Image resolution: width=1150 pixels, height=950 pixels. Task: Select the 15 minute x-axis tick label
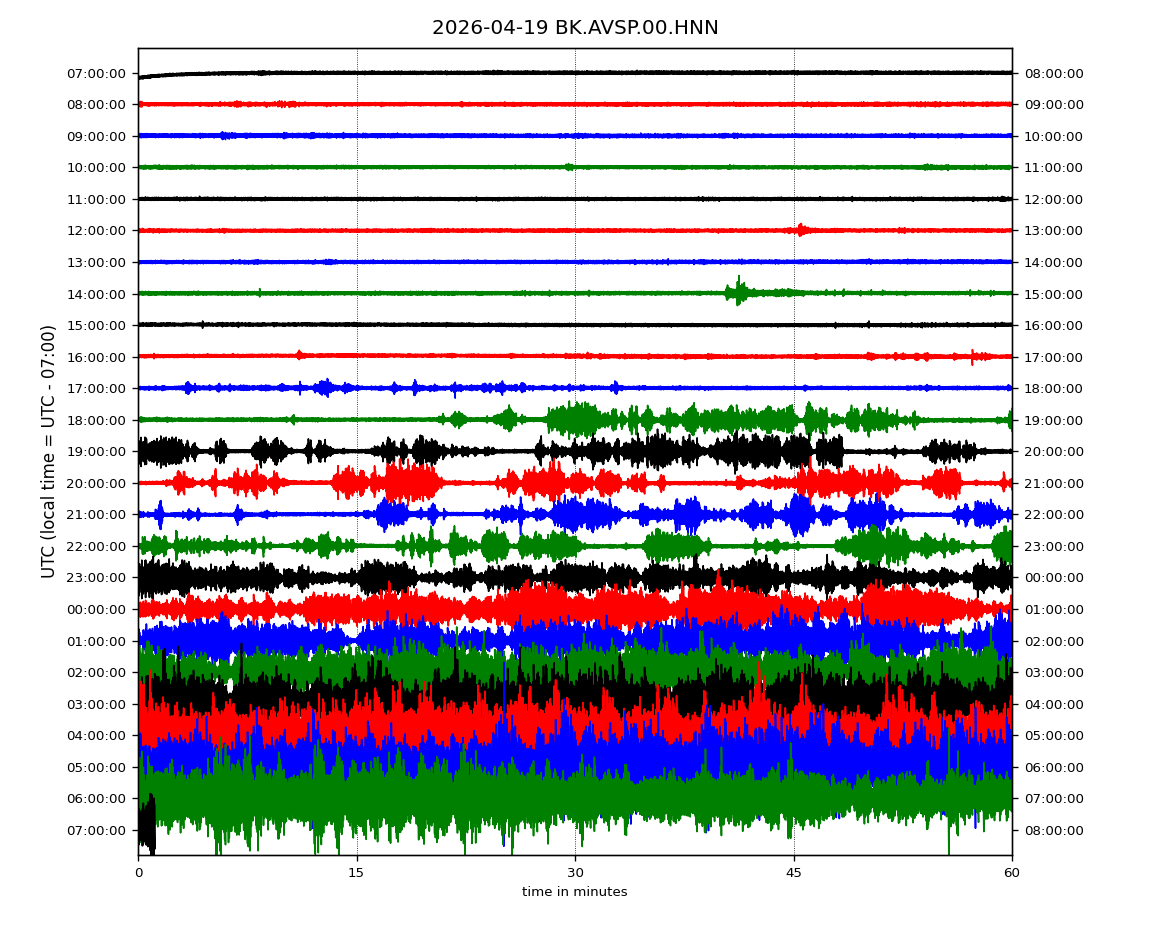357,873
